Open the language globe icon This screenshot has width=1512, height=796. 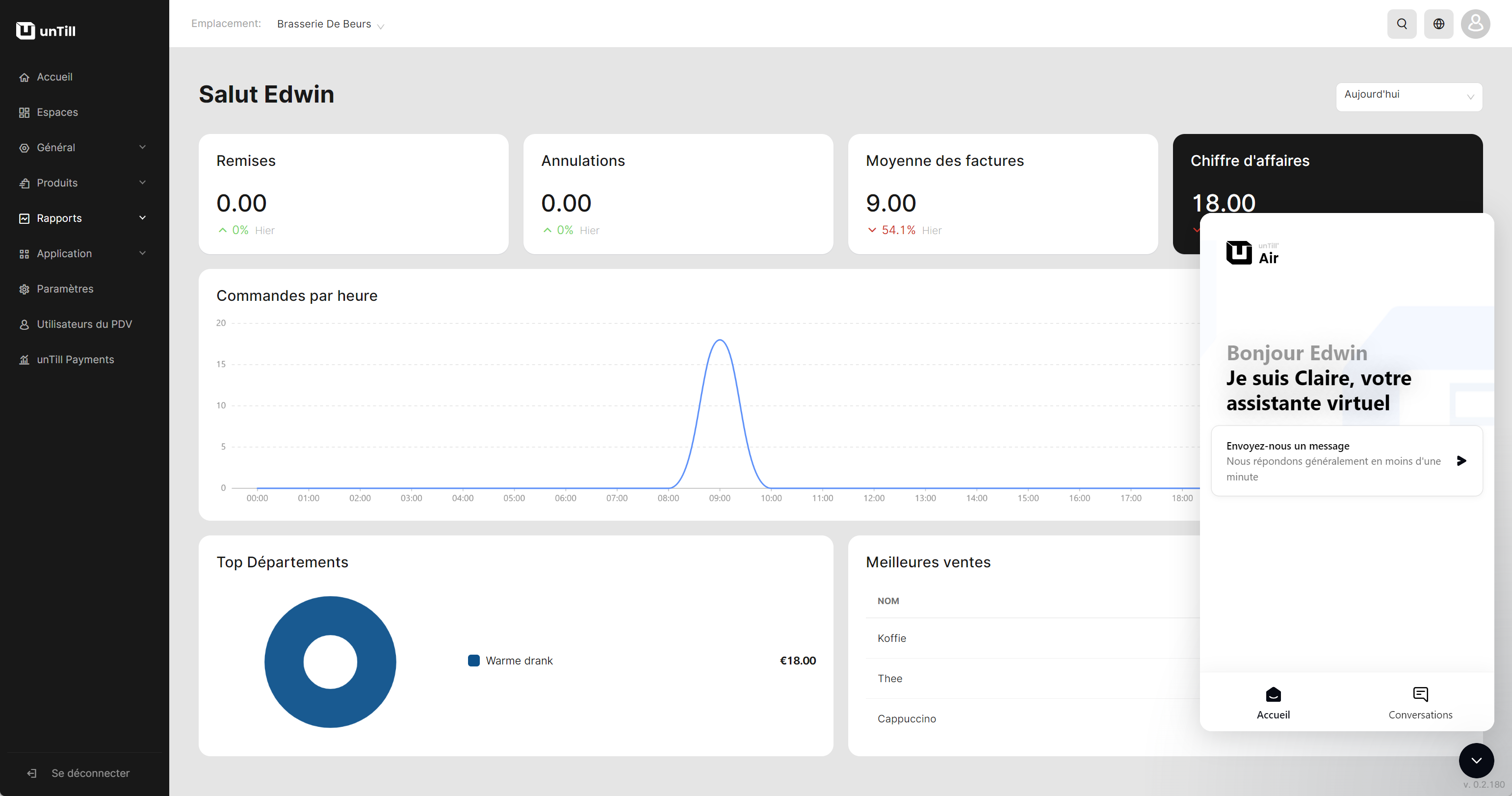[1438, 24]
